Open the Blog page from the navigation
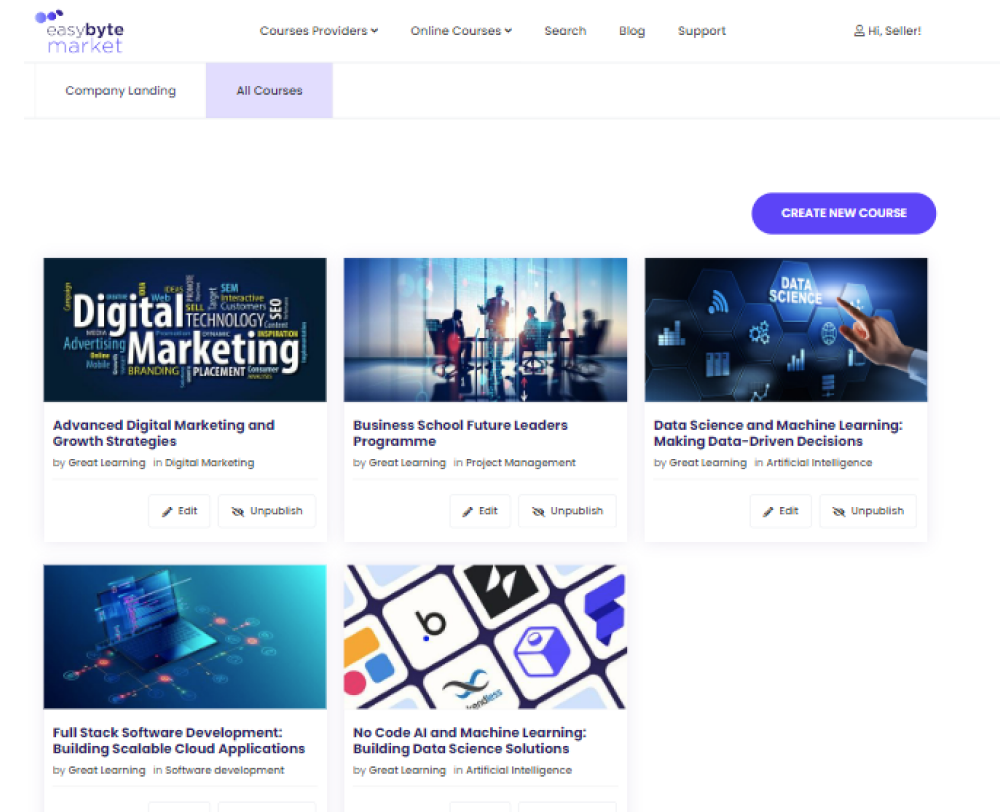This screenshot has height=812, width=1000. pyautogui.click(x=632, y=31)
